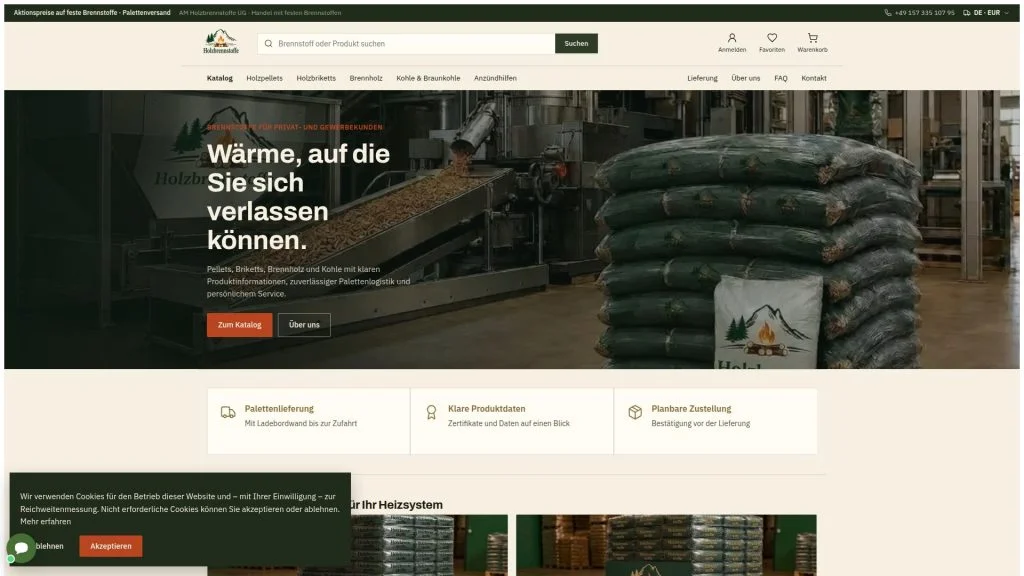Viewport: 1024px width, 576px height.
Task: Click the AM Holzbrennstoffe UG company text
Action: [x=260, y=12]
